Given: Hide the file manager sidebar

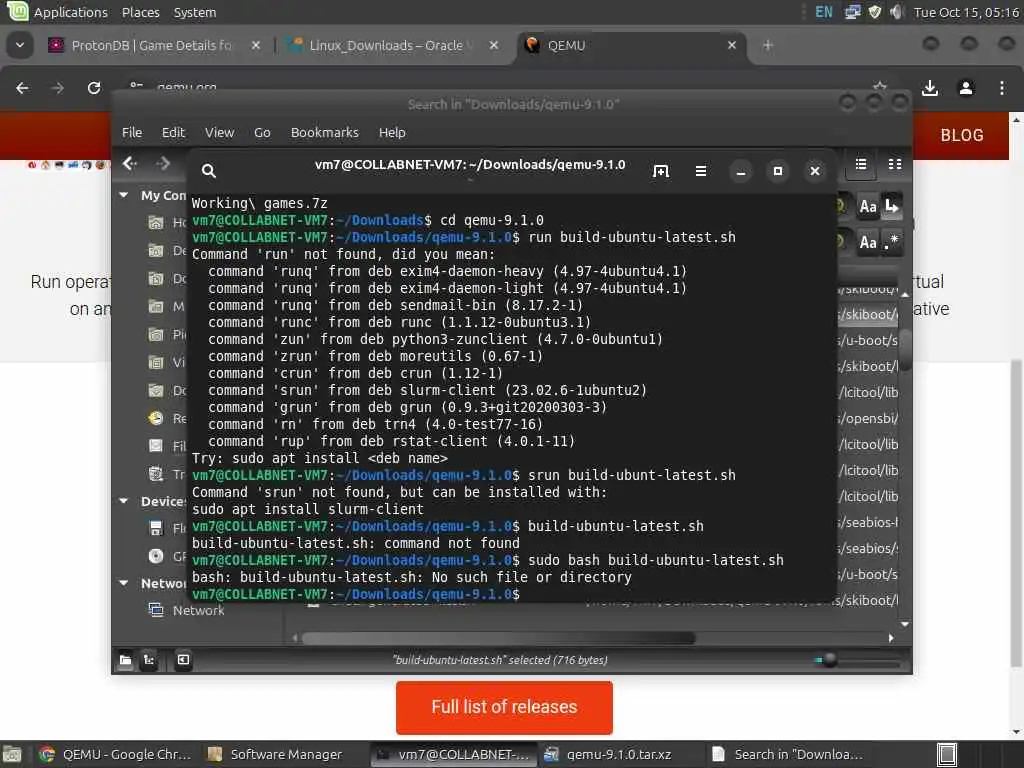Looking at the screenshot, I should point(184,660).
